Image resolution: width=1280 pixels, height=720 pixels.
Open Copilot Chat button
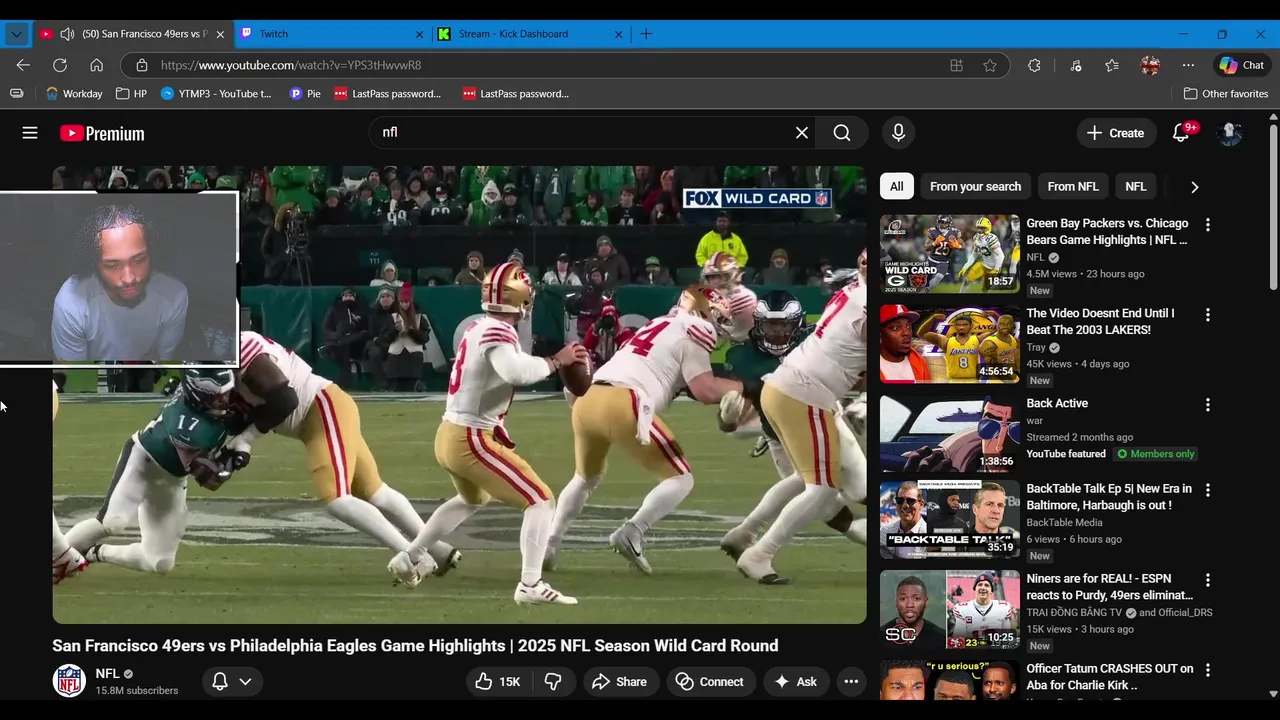1242,65
